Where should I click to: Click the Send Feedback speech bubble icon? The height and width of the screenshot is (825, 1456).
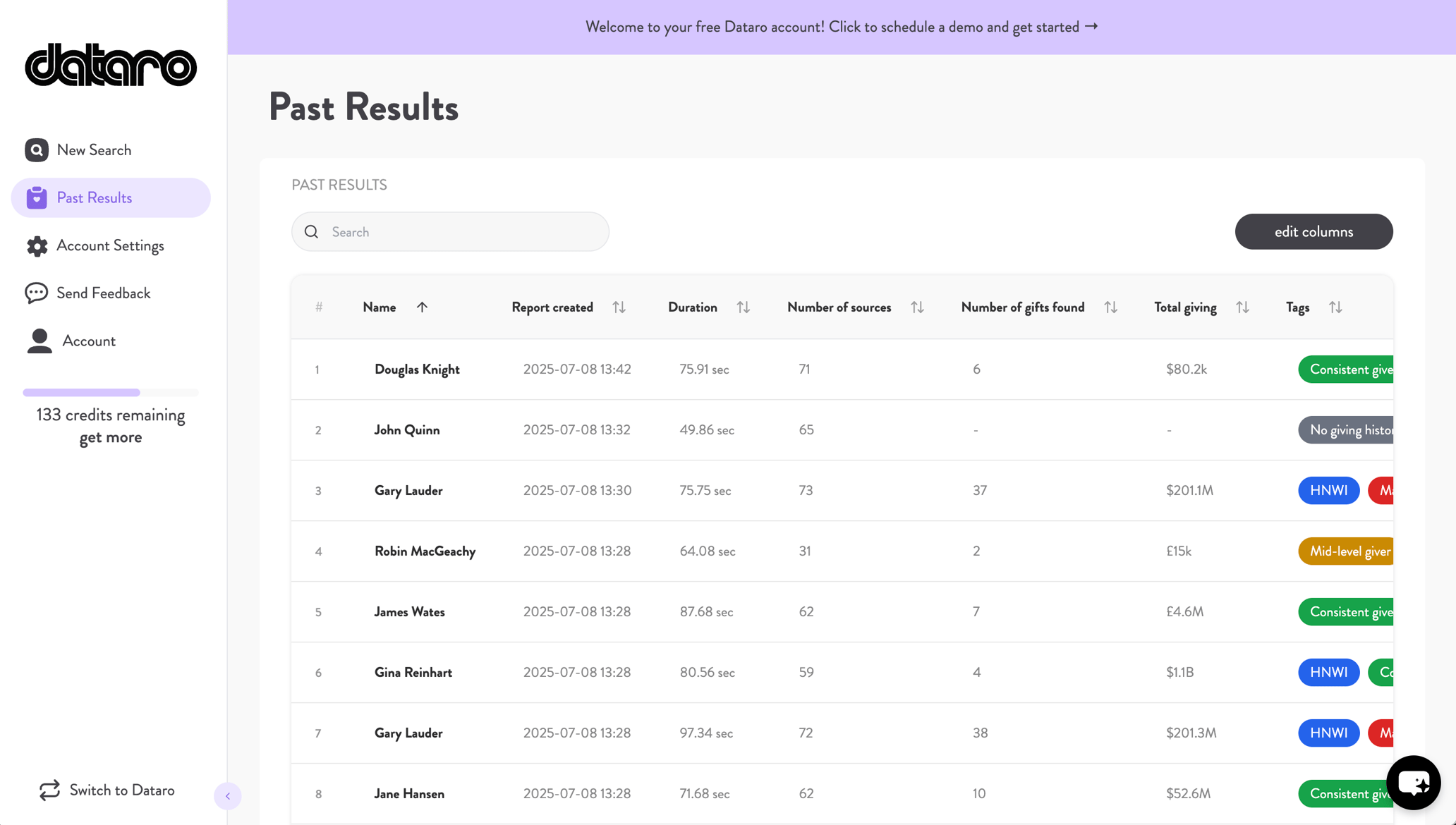(x=37, y=293)
